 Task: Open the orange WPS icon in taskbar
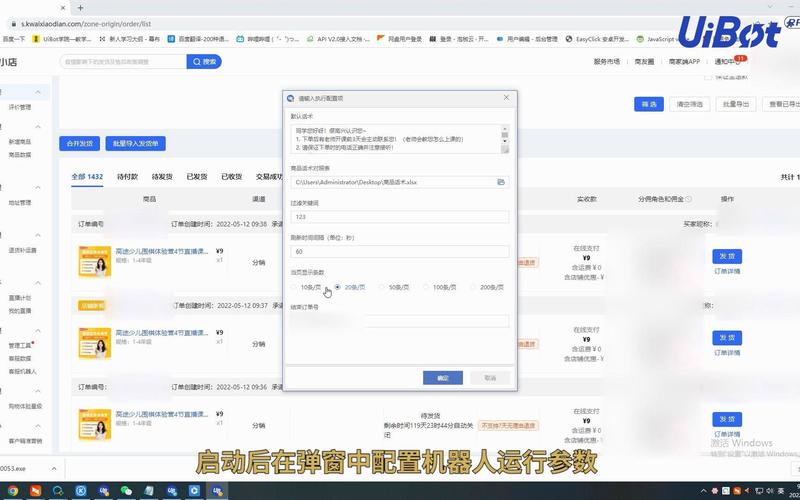tap(35, 491)
